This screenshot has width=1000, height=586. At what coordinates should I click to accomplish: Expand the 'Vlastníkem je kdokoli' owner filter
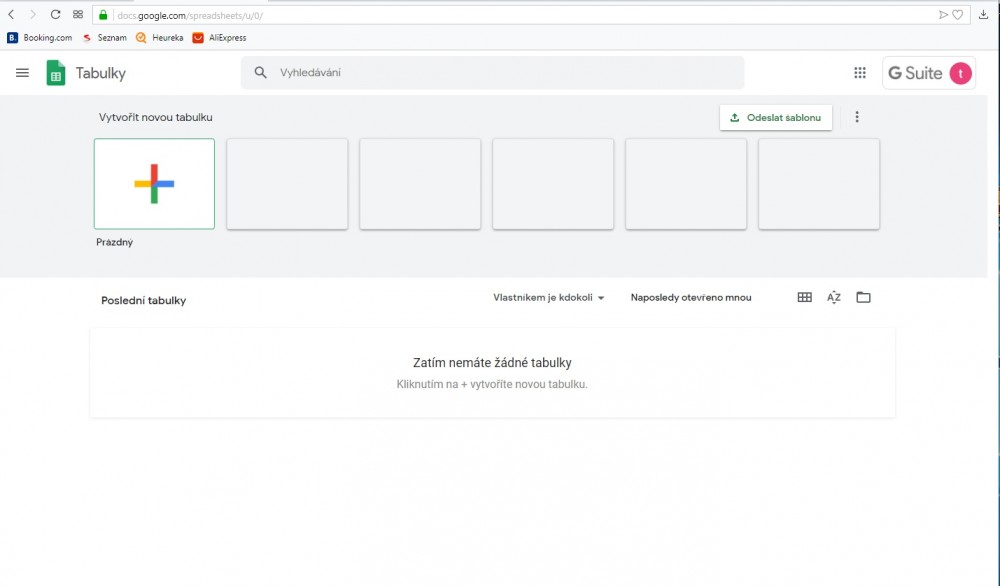click(x=549, y=297)
